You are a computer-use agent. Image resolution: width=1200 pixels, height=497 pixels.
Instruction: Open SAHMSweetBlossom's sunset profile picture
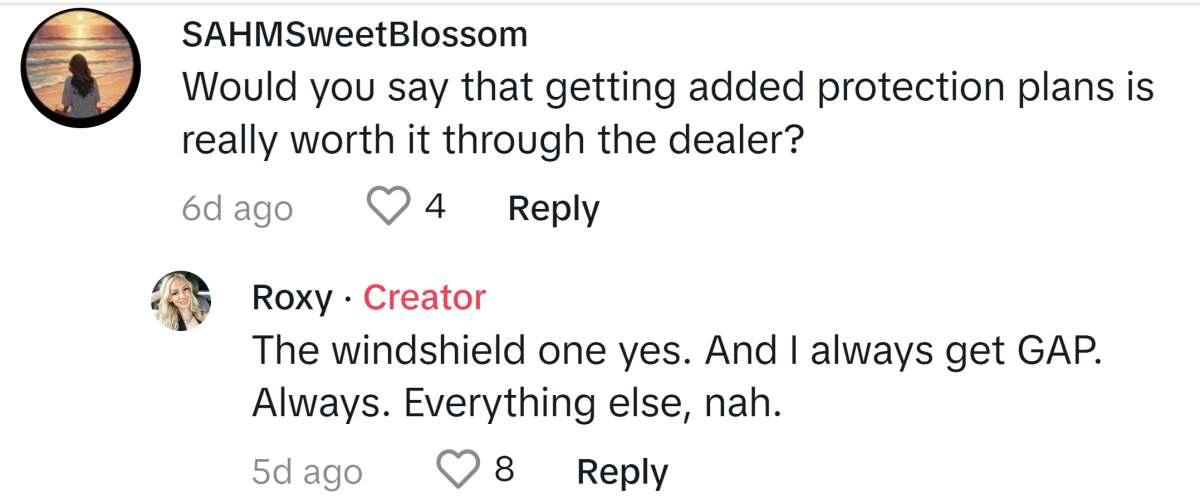coord(81,68)
